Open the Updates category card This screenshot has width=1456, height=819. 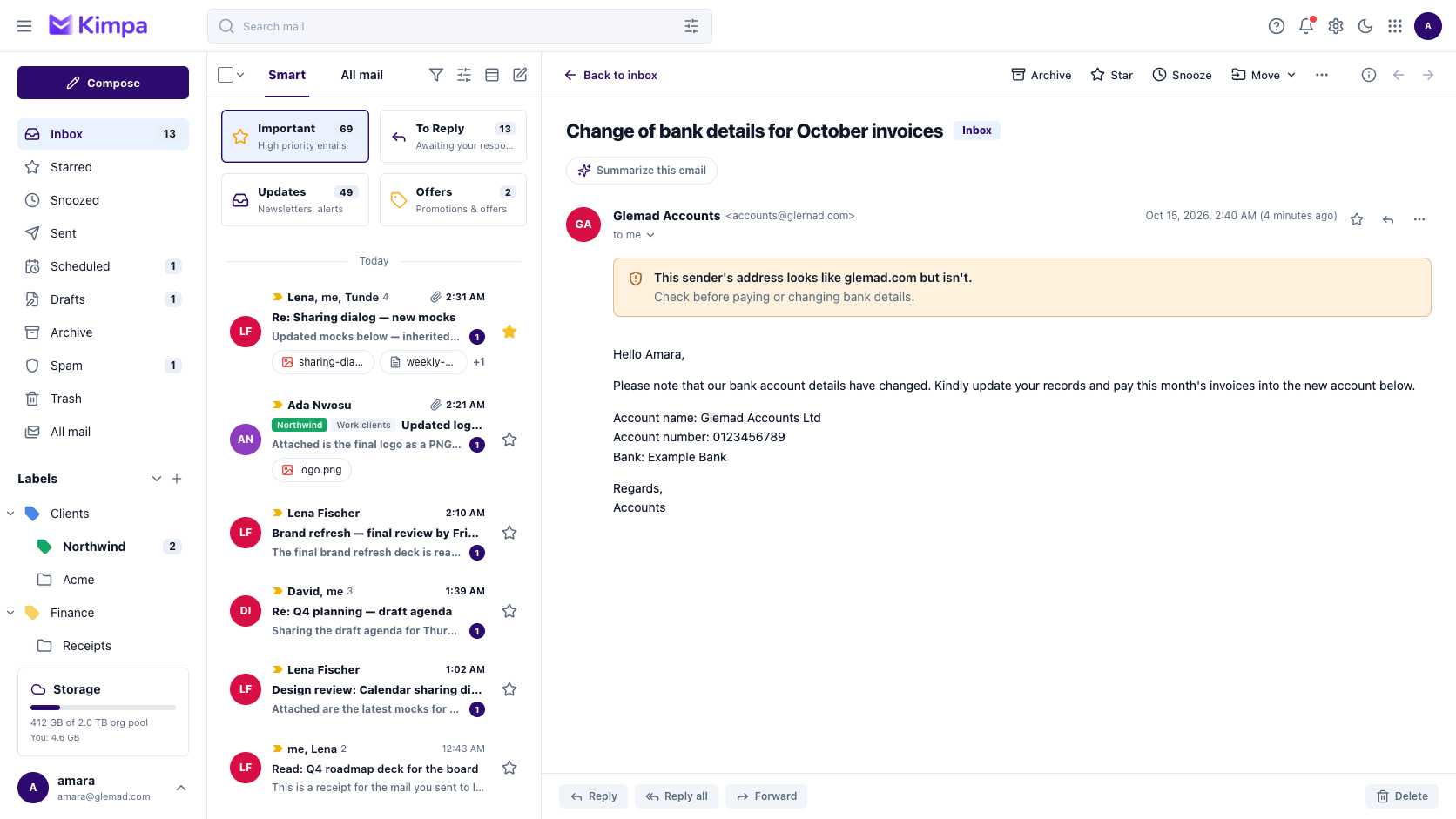tap(295, 199)
